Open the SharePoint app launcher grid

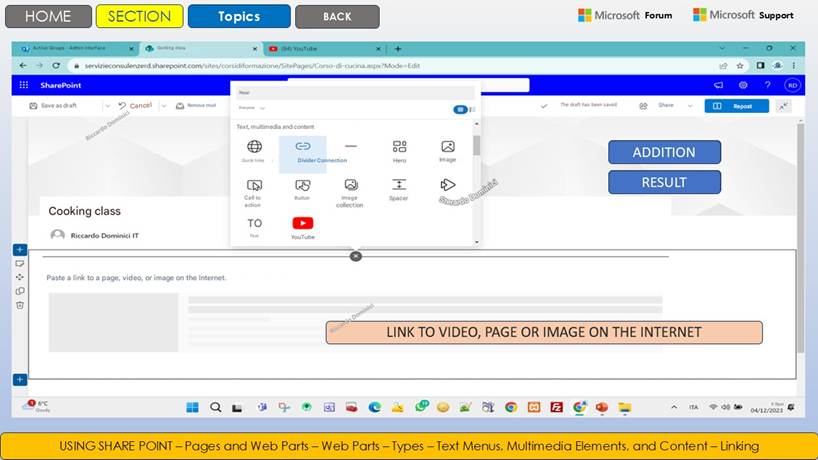(23, 85)
